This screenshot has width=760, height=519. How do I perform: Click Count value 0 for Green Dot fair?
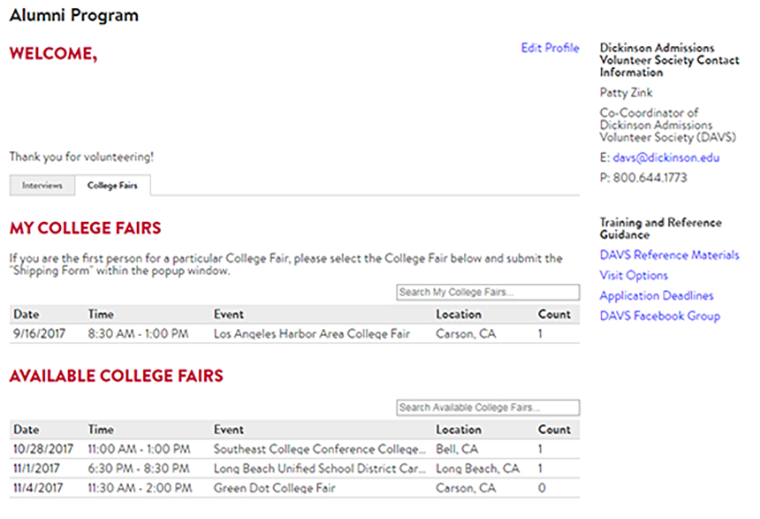click(x=542, y=488)
